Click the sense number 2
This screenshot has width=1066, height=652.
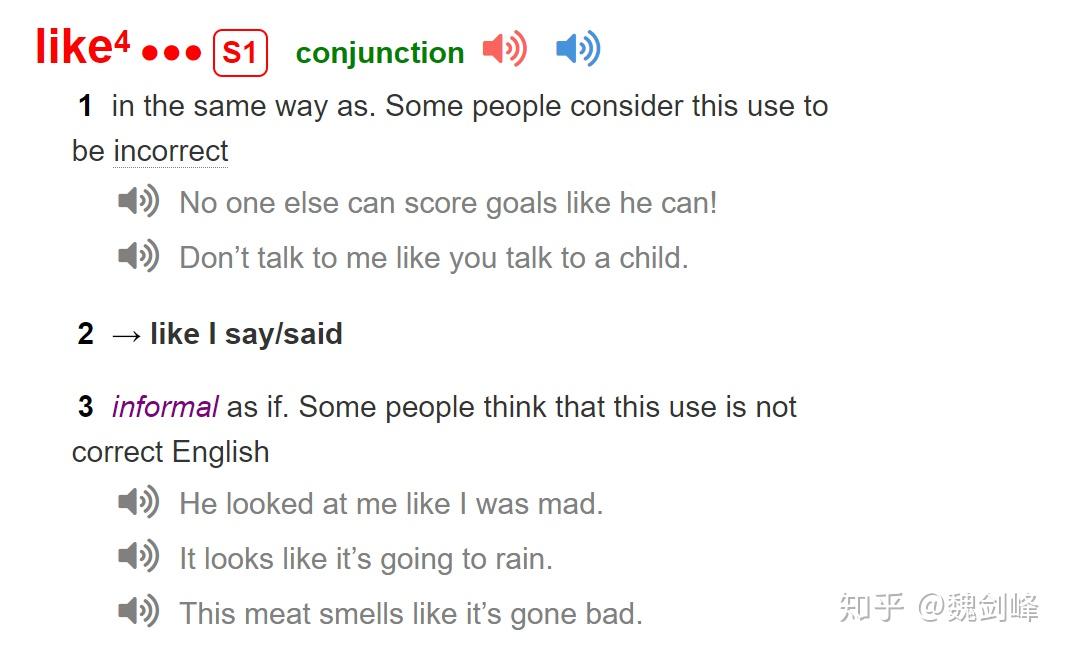coord(86,334)
